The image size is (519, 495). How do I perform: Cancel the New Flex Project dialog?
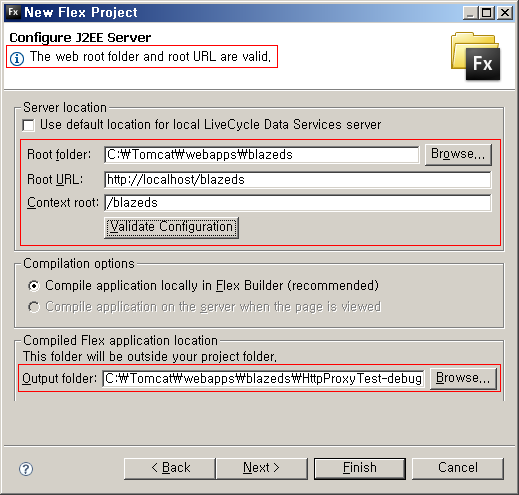pos(458,468)
